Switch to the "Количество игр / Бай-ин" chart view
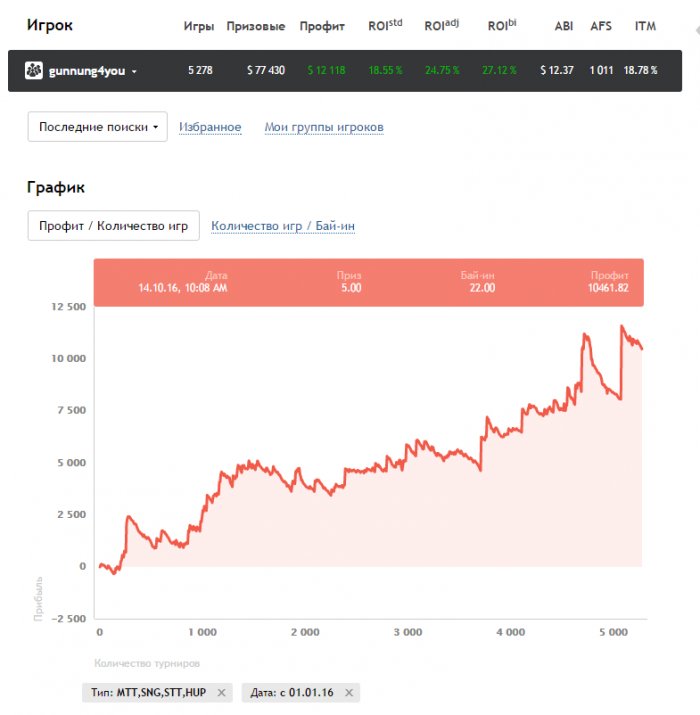 point(283,226)
